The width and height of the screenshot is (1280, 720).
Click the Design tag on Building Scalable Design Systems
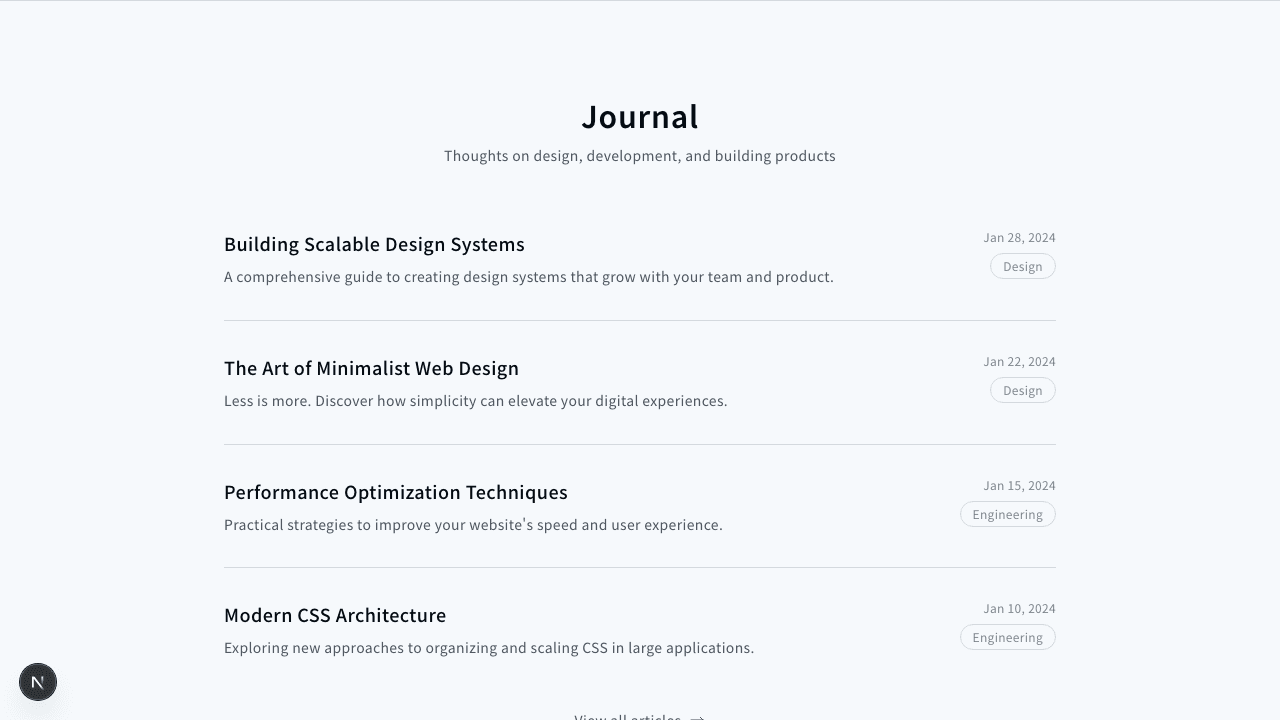(x=1022, y=267)
